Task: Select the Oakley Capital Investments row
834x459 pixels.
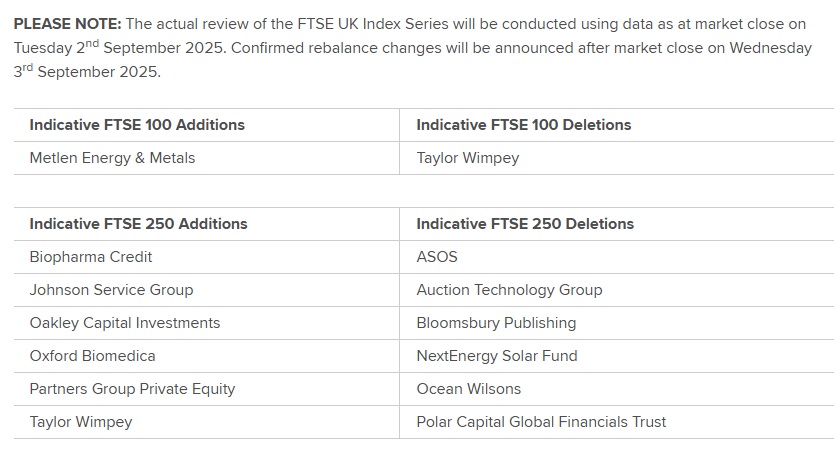Action: pos(124,323)
